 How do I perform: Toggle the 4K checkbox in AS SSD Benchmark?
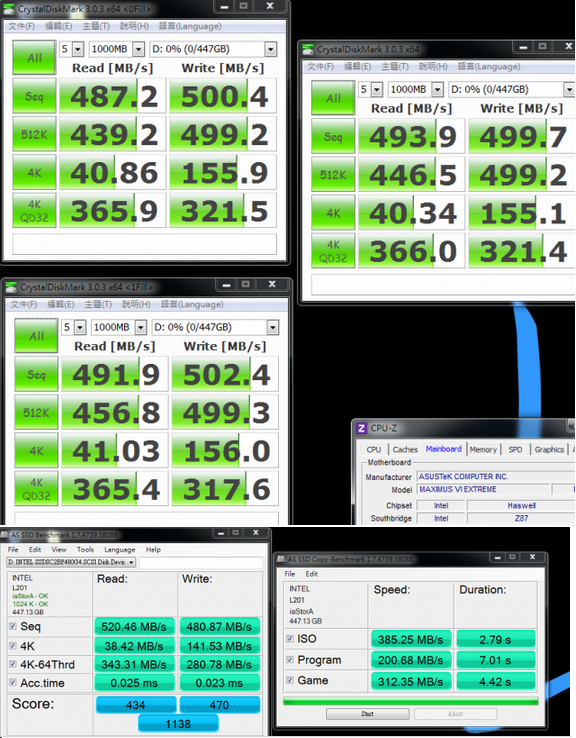[x=13, y=646]
